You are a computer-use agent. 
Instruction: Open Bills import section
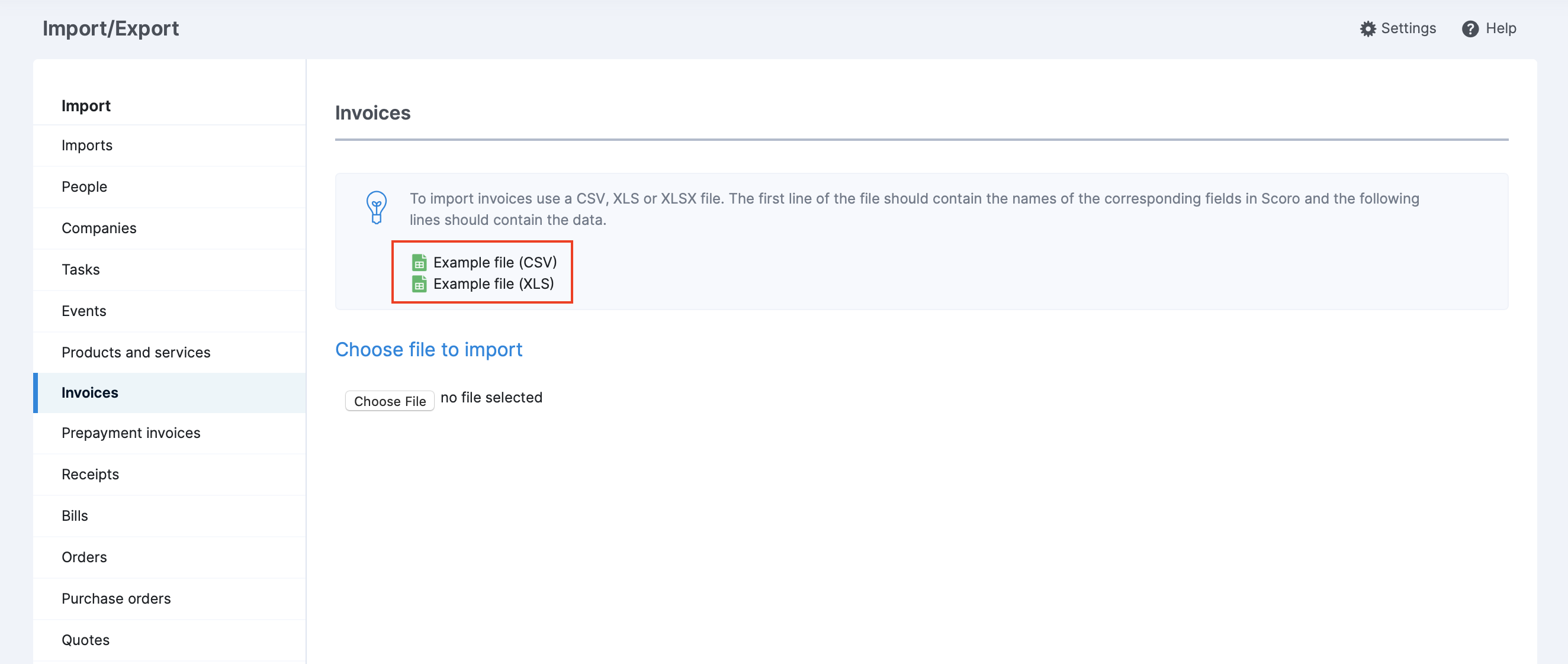point(170,515)
